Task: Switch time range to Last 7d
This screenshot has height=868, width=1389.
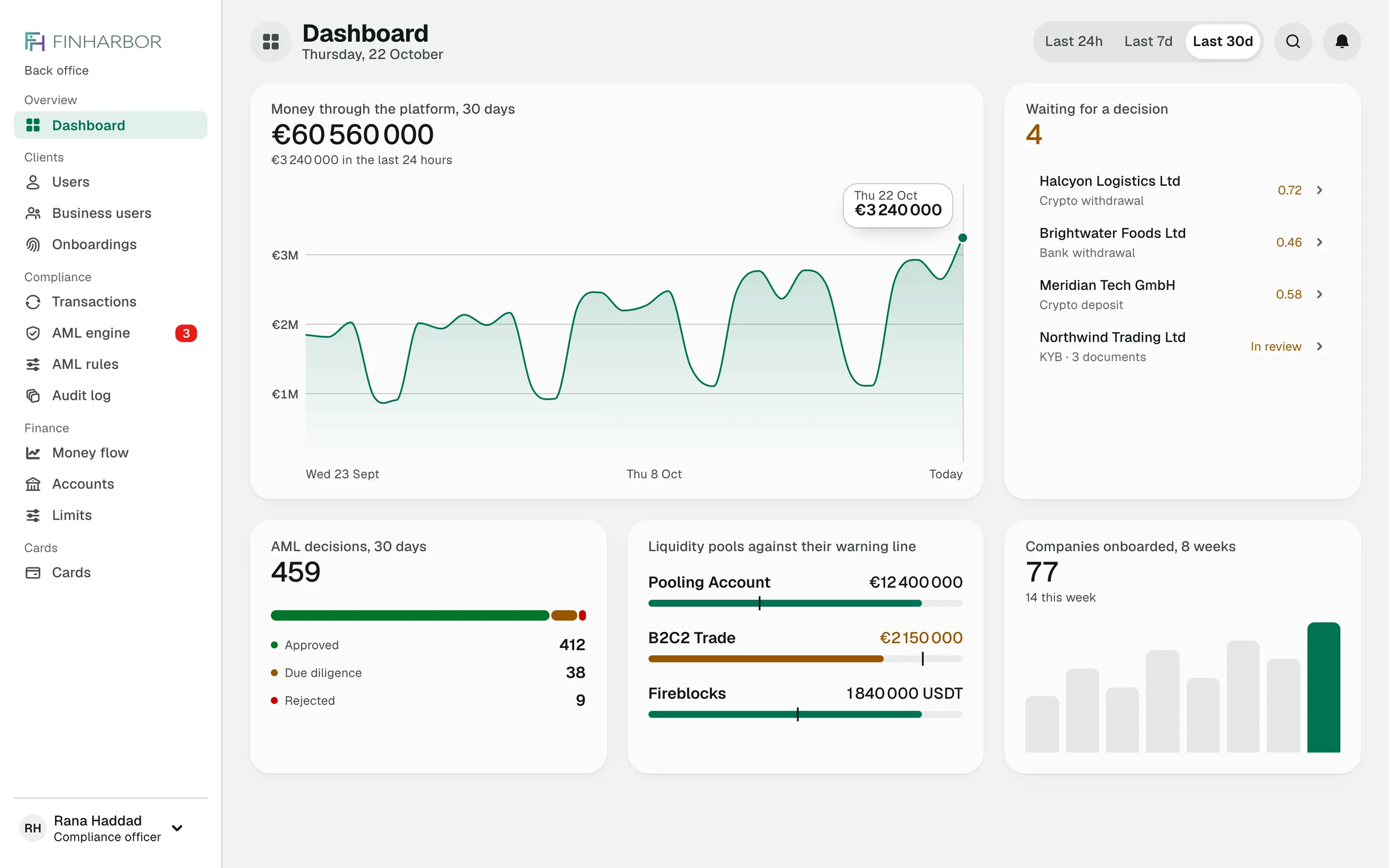Action: tap(1148, 41)
